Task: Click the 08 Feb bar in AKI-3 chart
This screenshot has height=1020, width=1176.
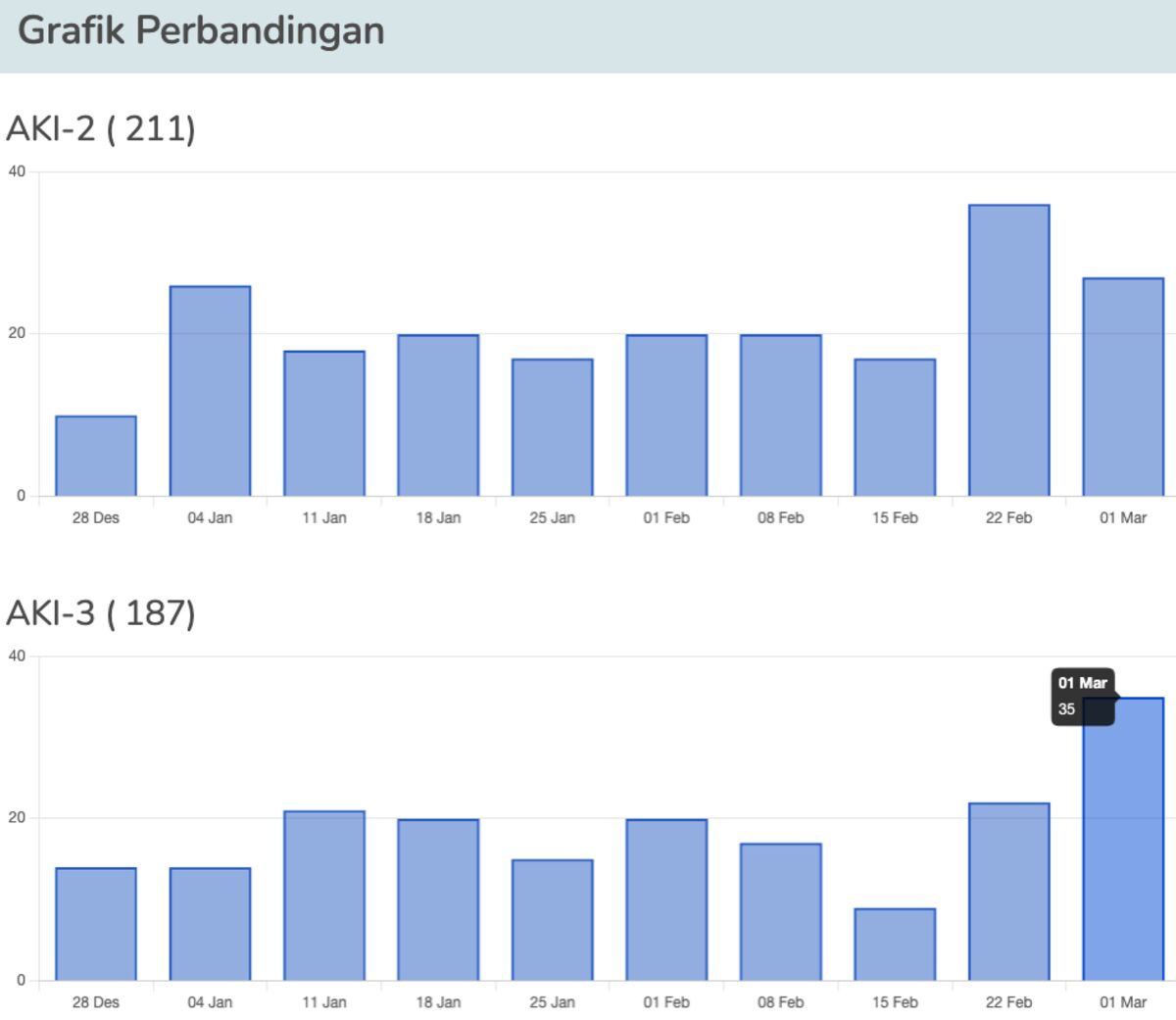Action: click(x=781, y=911)
